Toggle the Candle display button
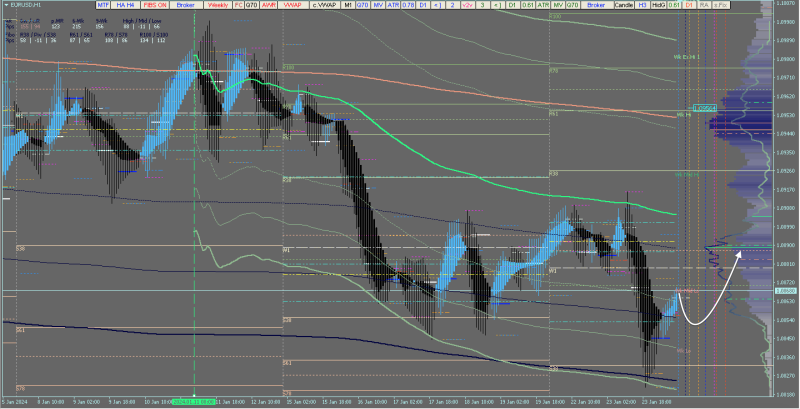The height and width of the screenshot is (409, 800). (624, 5)
